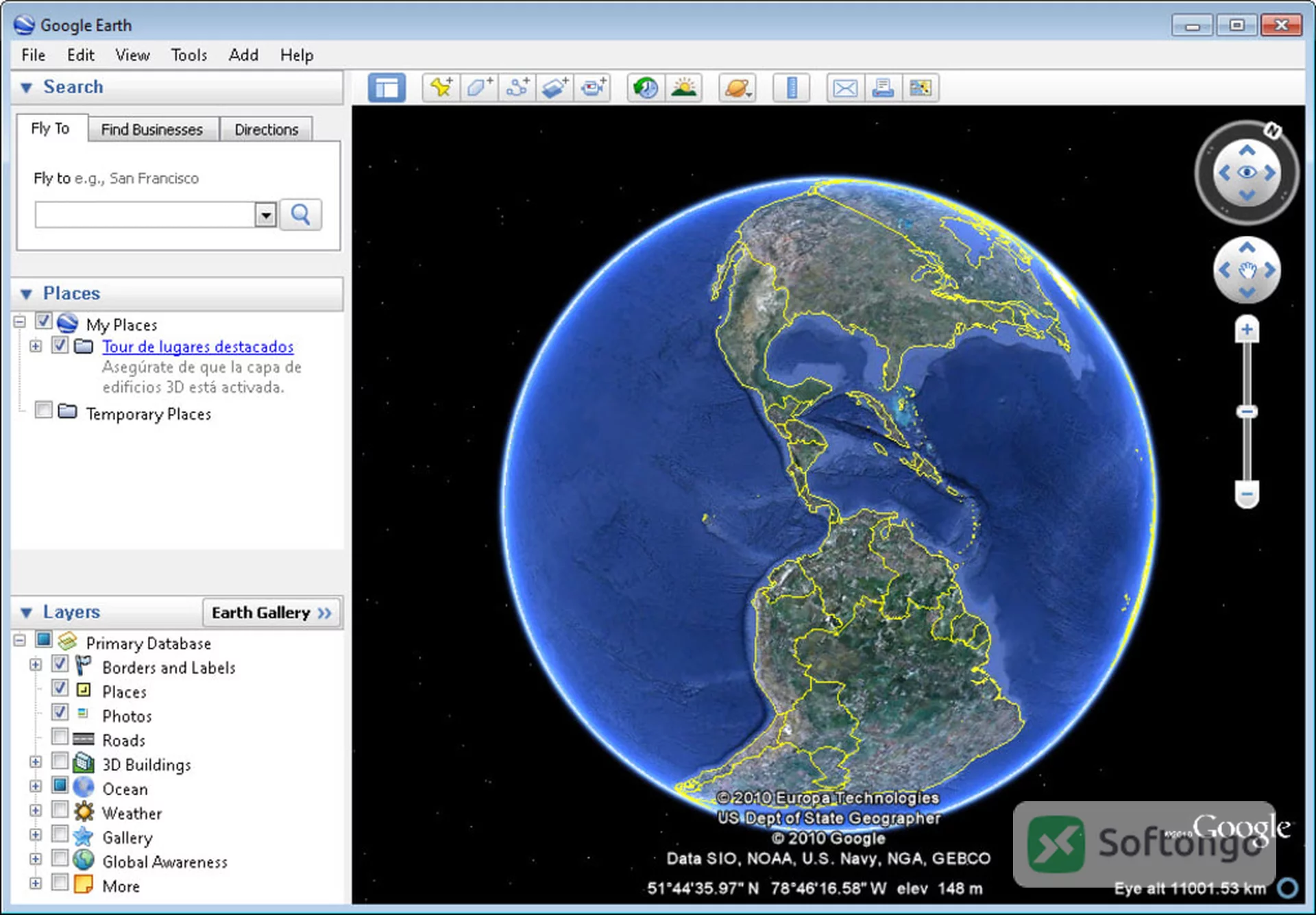
Task: Zoom out with the minus button
Action: [1247, 494]
